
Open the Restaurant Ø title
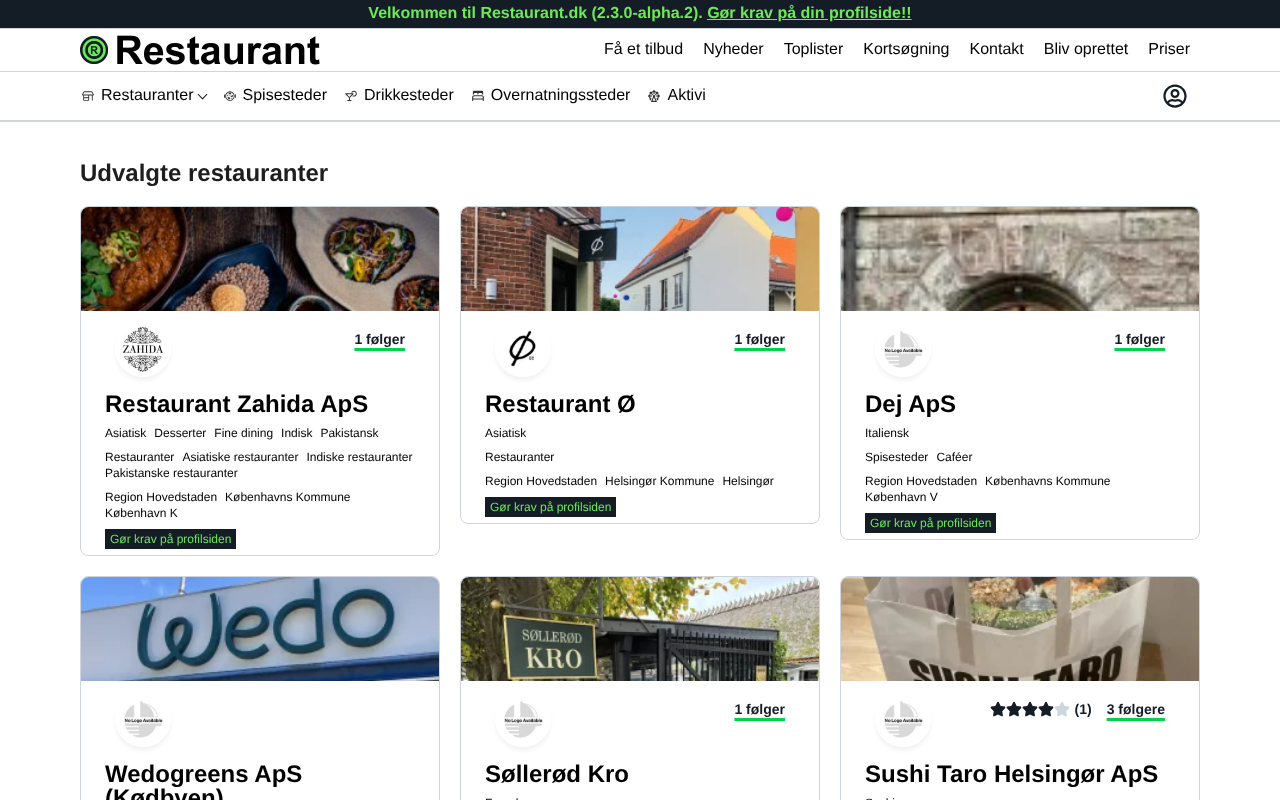(x=560, y=404)
